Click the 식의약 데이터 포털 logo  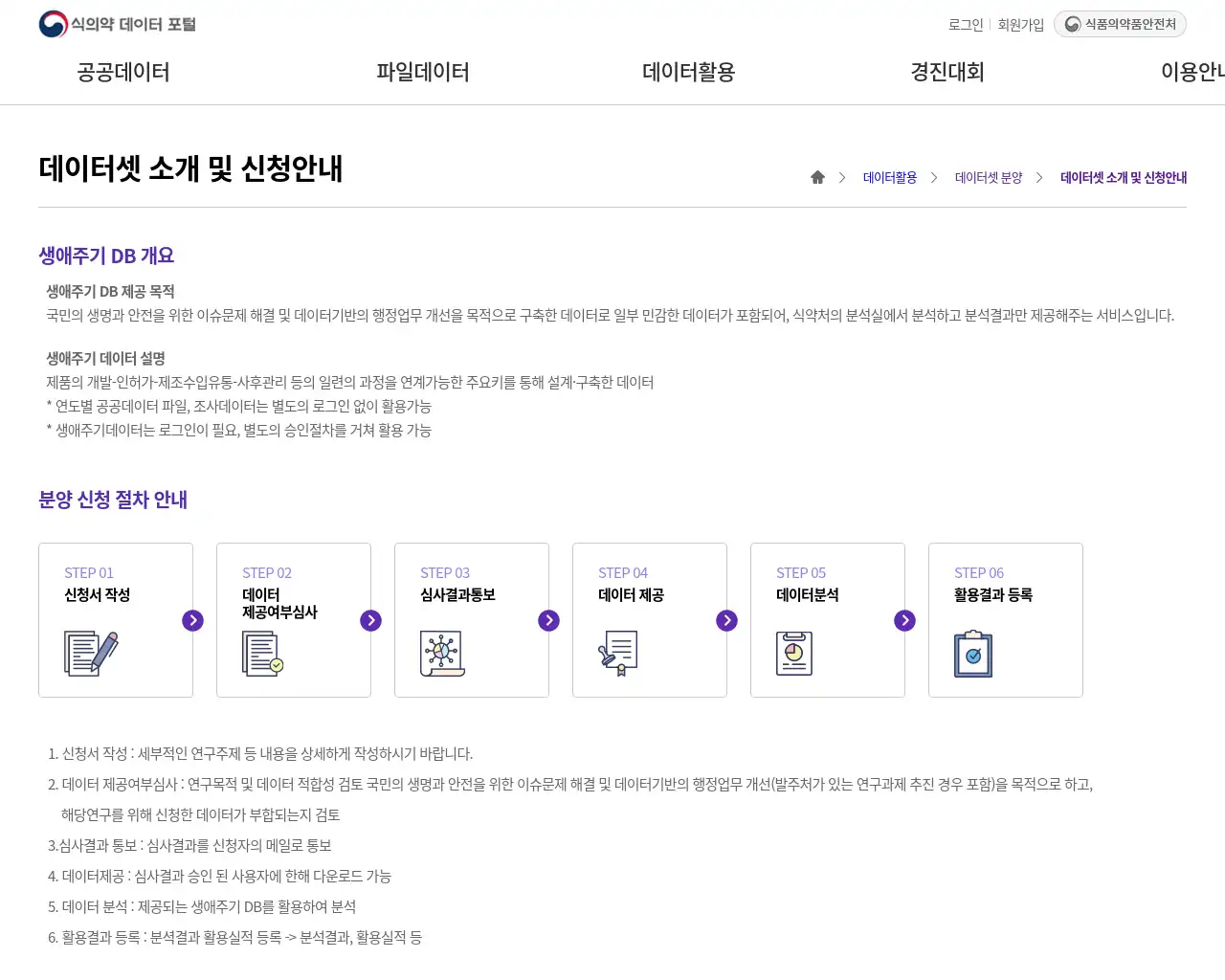click(x=118, y=24)
